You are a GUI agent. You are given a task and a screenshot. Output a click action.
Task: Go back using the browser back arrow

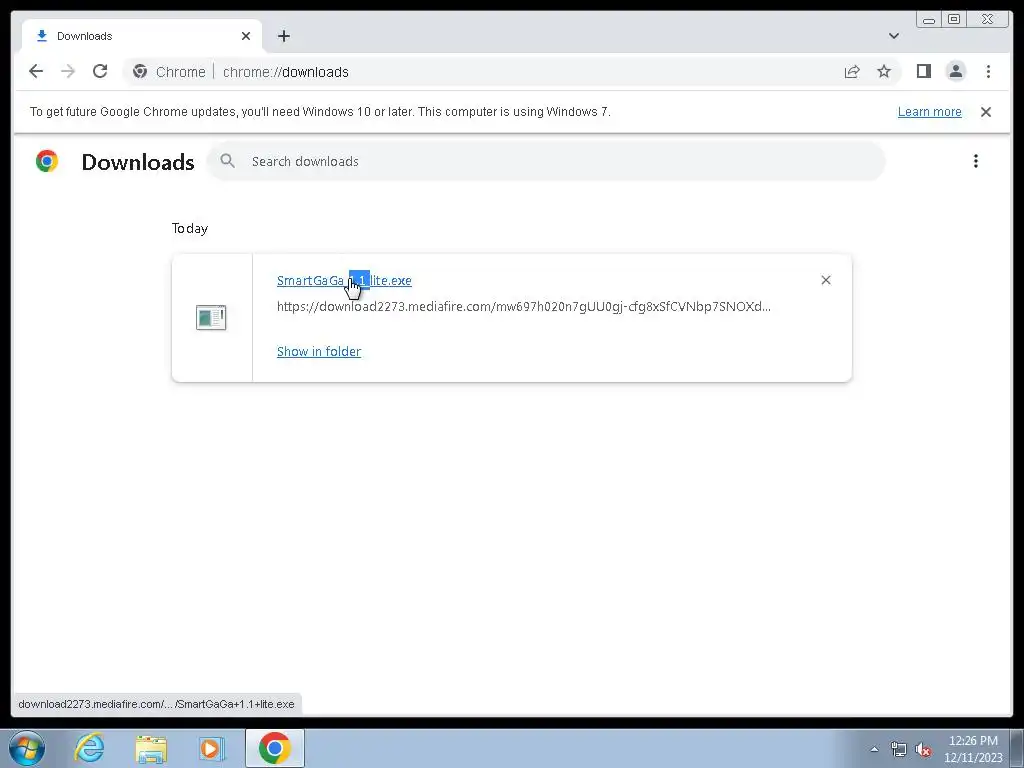point(36,71)
